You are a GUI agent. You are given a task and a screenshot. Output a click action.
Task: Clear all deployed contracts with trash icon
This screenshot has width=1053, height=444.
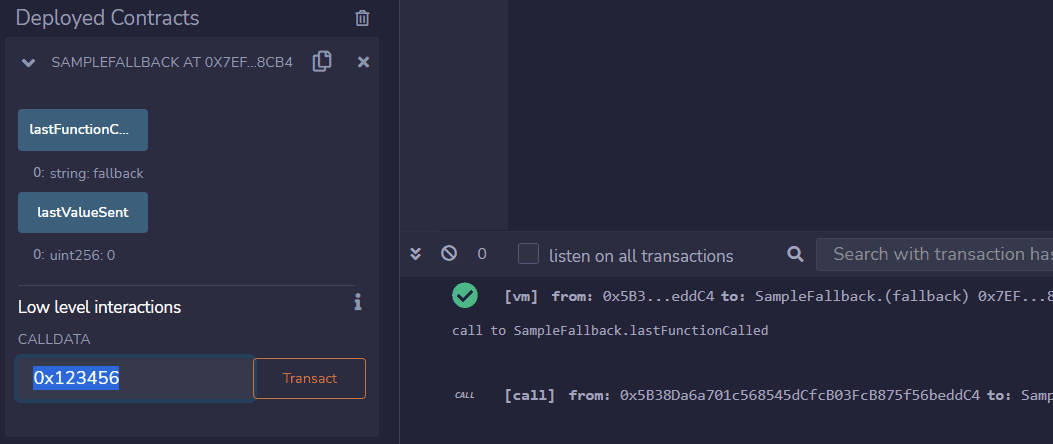click(x=362, y=18)
